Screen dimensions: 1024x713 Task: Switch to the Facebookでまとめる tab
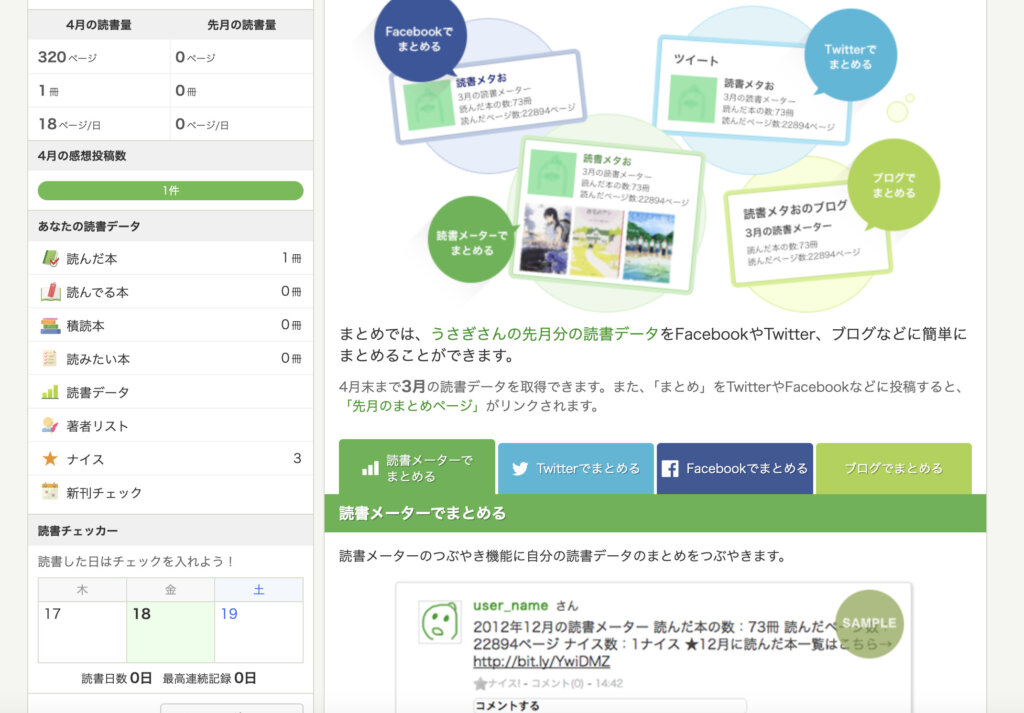point(735,469)
